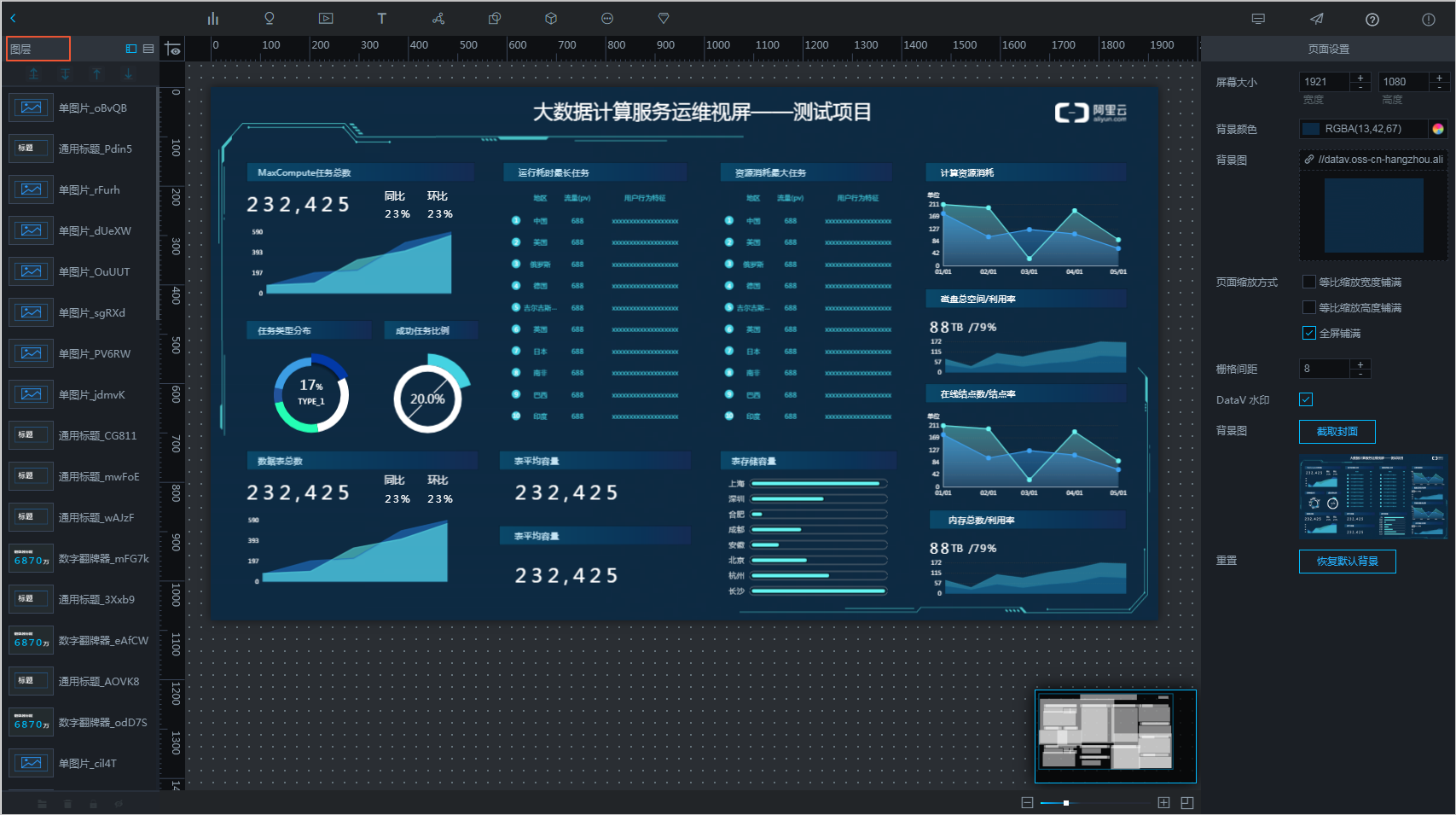Toggle ruler guide line visibility
The height and width of the screenshot is (815, 1456).
tap(173, 49)
